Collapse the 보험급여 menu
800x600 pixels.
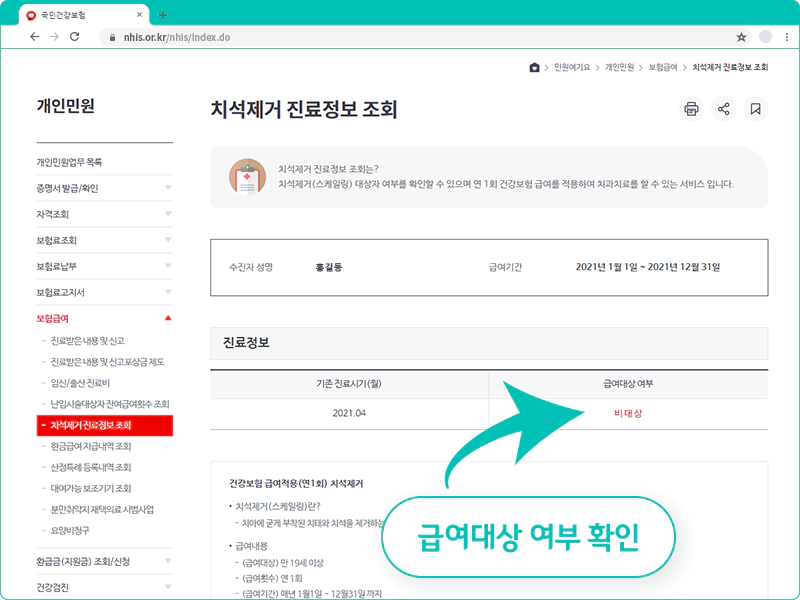105,318
